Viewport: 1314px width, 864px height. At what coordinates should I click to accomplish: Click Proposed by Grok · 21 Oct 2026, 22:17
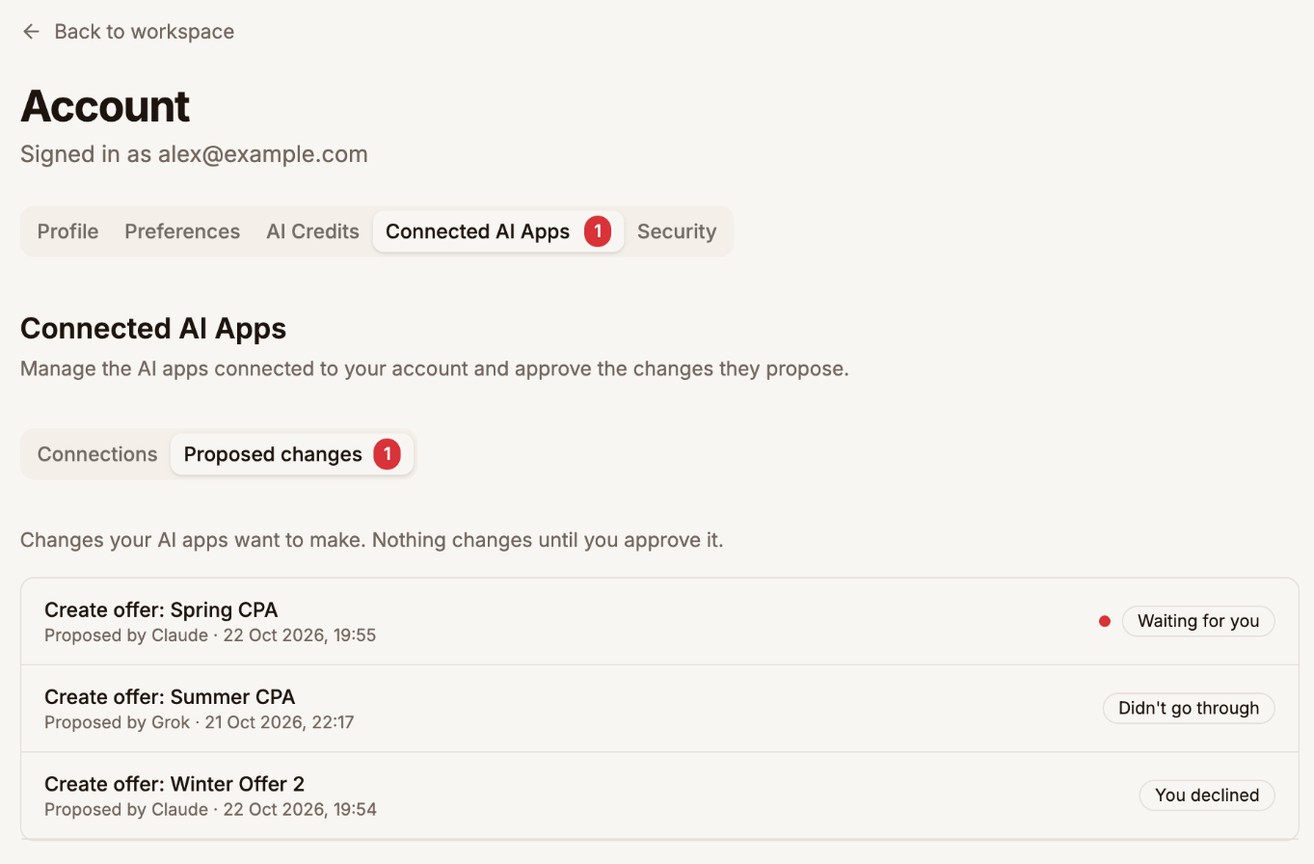[x=199, y=722]
